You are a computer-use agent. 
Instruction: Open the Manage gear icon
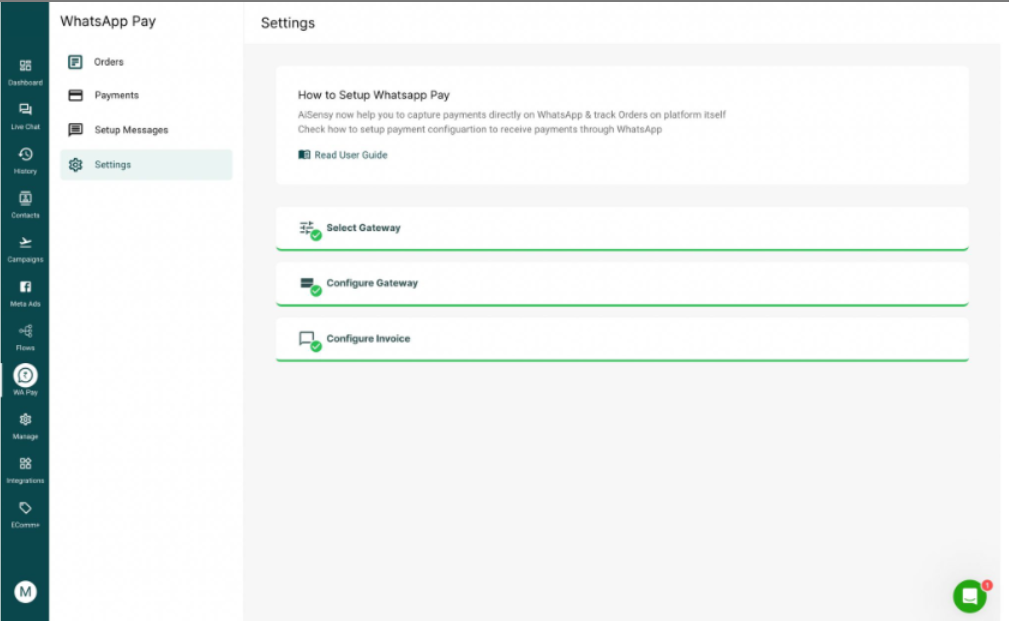coord(25,420)
